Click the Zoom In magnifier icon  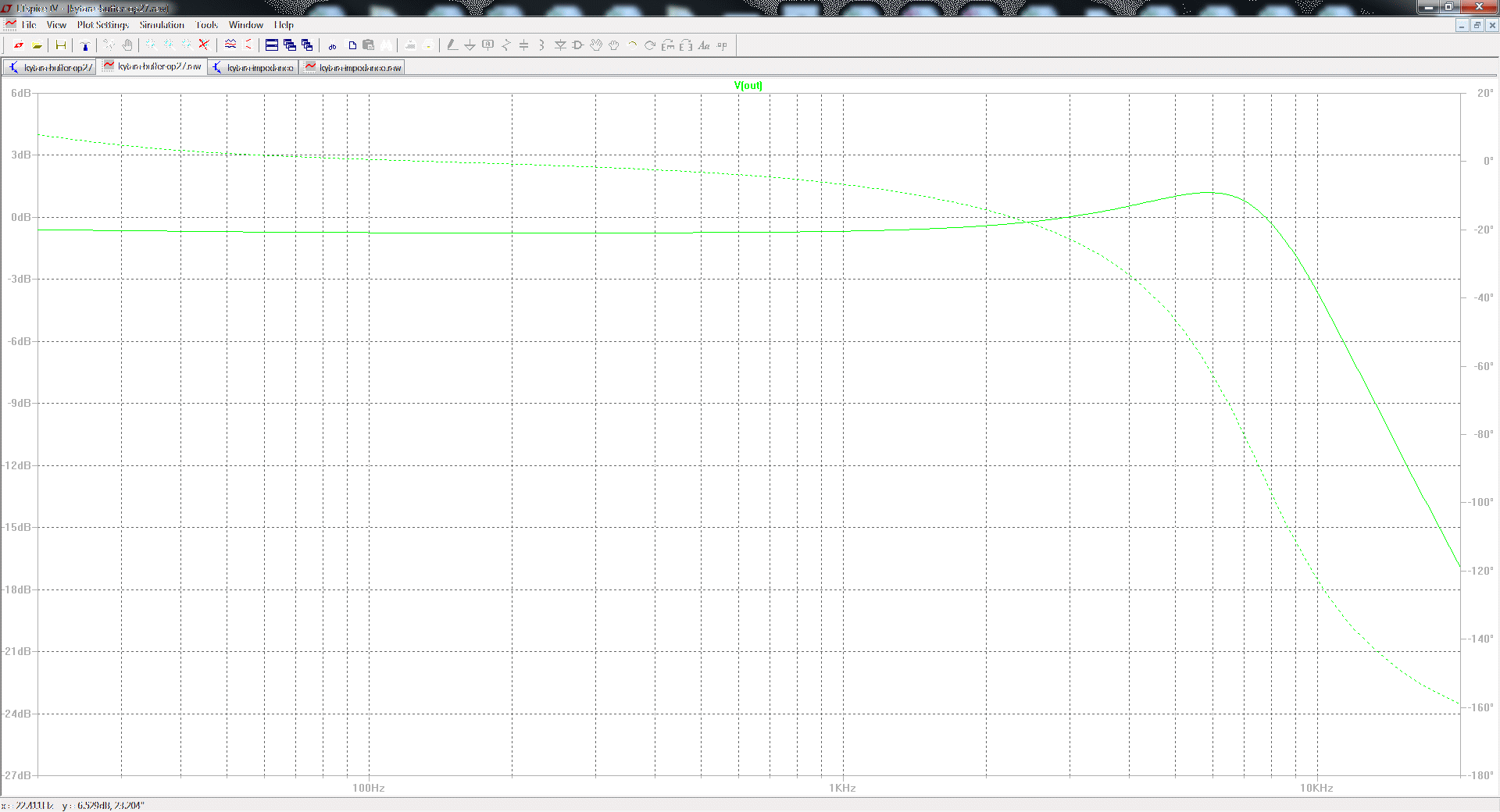pos(152,45)
